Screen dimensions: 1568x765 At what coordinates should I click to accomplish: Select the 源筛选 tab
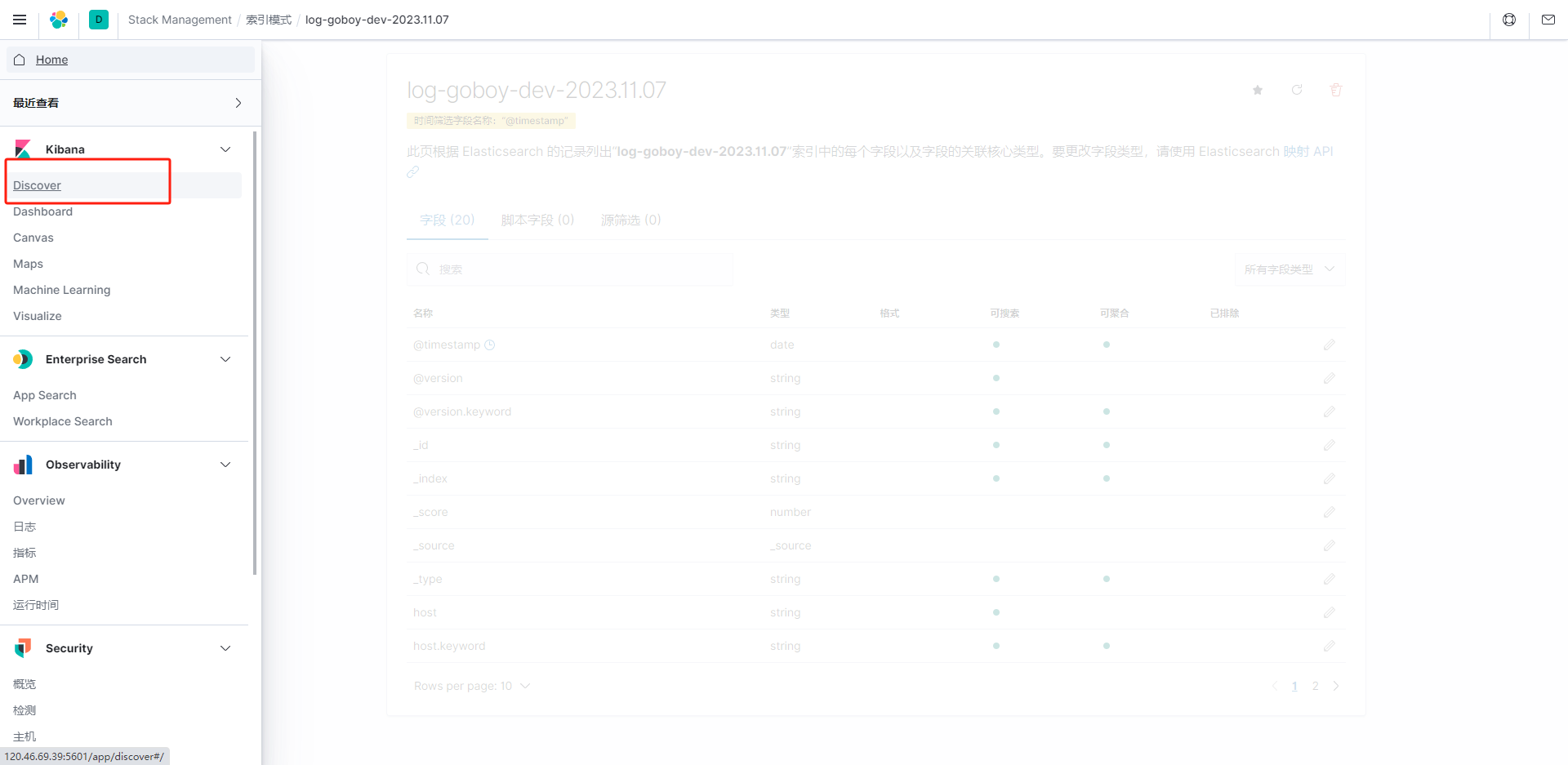click(x=630, y=220)
